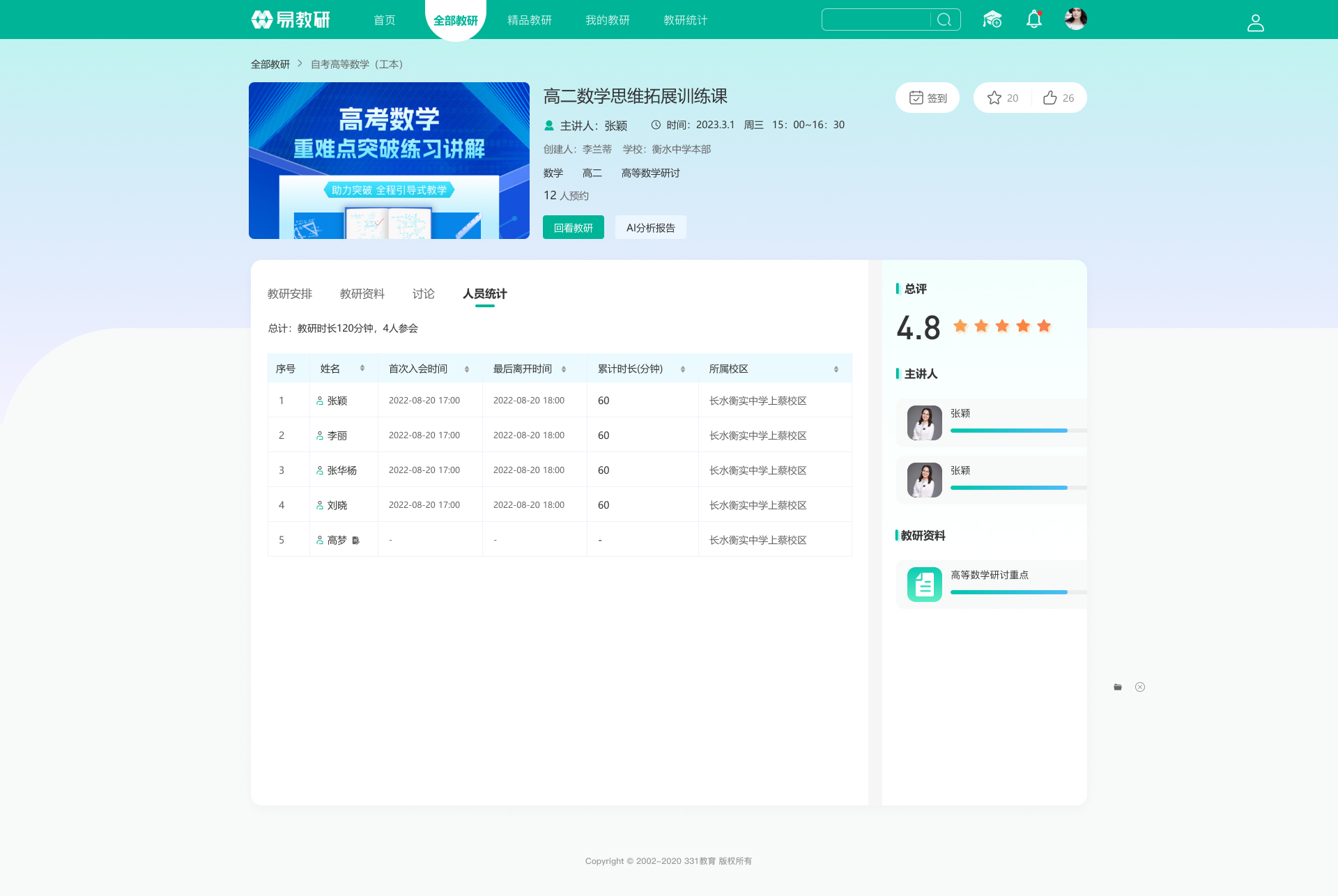1338x896 pixels.
Task: Open the notification bell
Action: pos(1034,20)
